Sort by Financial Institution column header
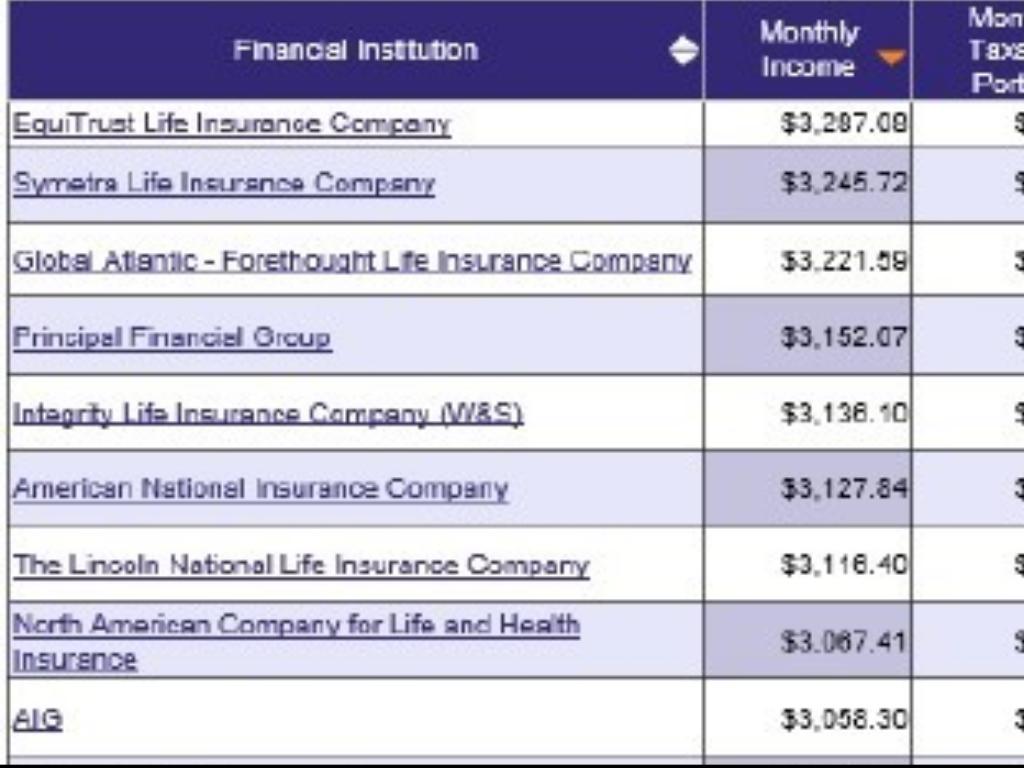This screenshot has height=768, width=1024. pos(355,50)
